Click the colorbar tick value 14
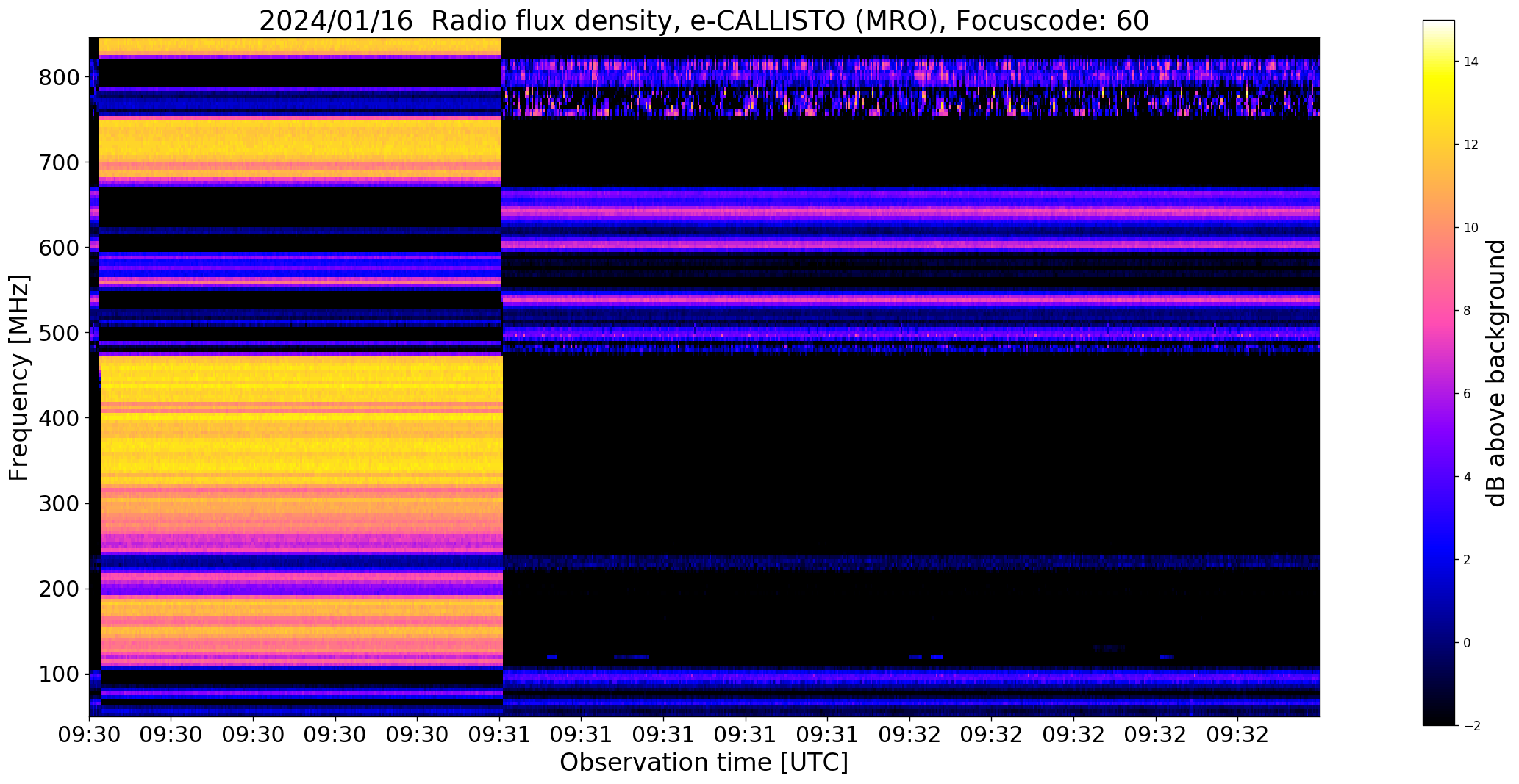The image size is (1519, 784). (x=1471, y=62)
